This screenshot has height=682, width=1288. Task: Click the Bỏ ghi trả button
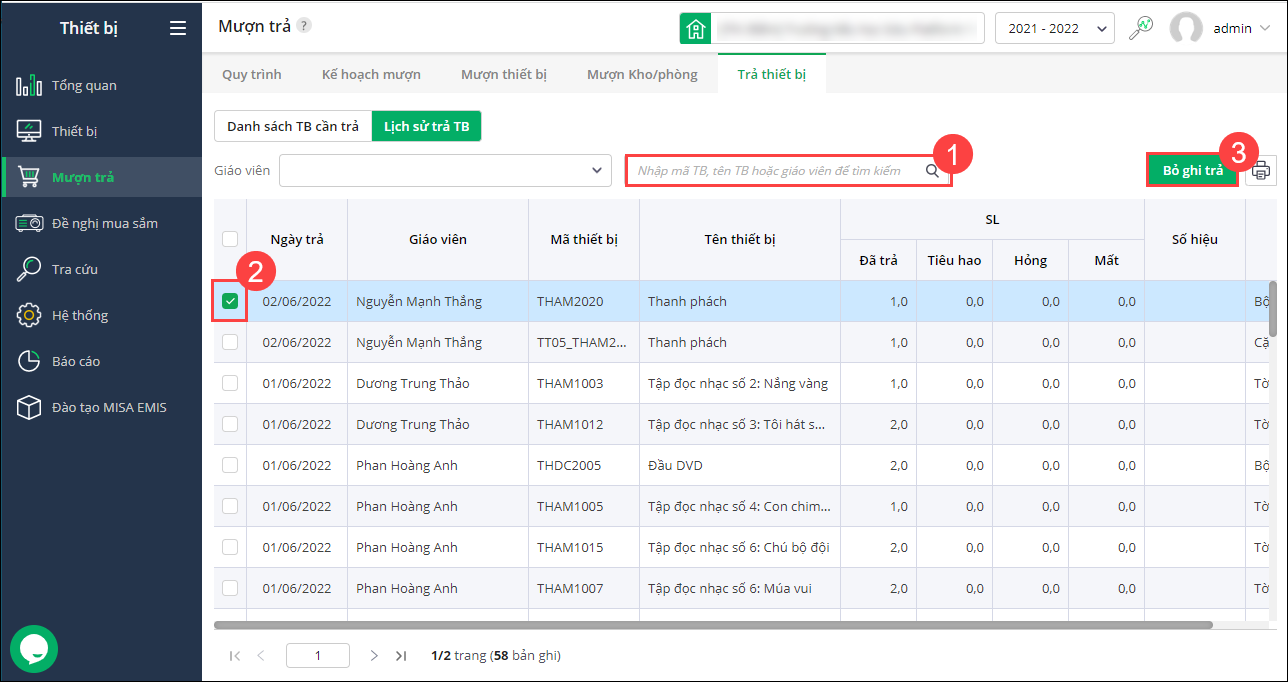click(x=1192, y=170)
